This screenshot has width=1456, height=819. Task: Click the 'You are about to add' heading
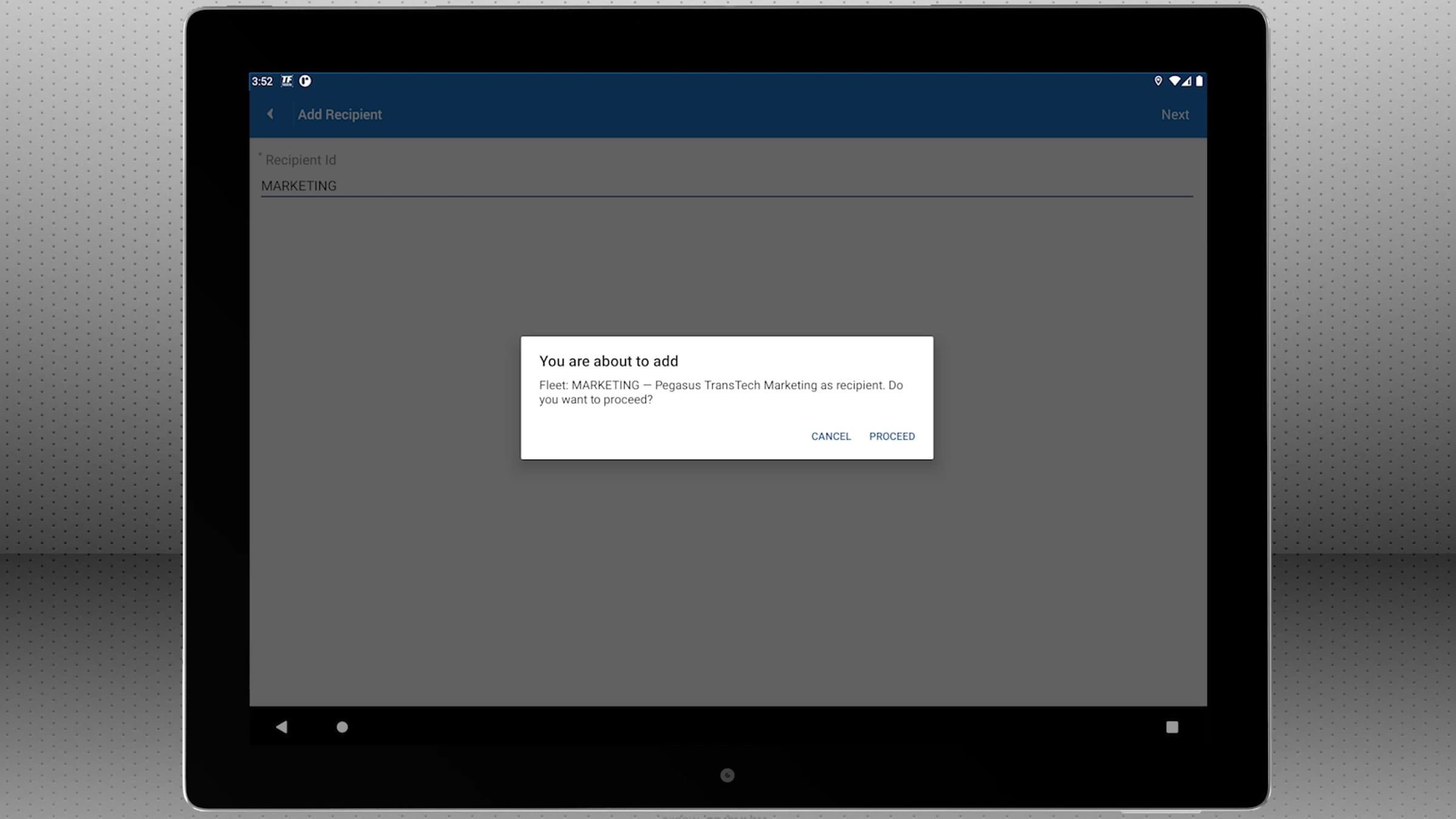608,361
